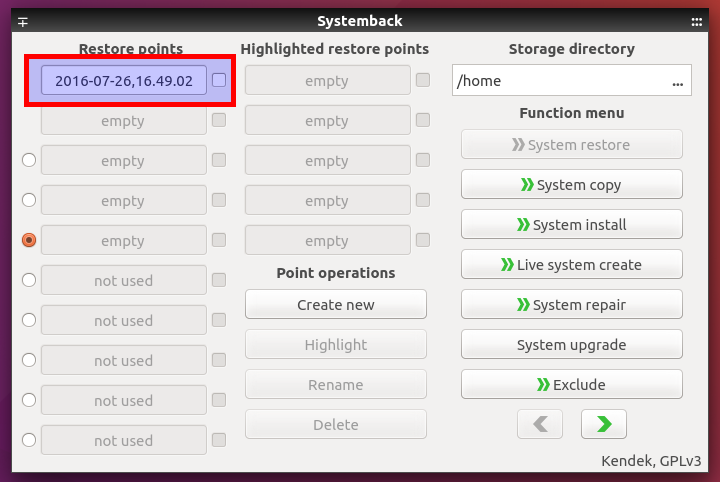Open System copy function

pyautogui.click(x=572, y=185)
